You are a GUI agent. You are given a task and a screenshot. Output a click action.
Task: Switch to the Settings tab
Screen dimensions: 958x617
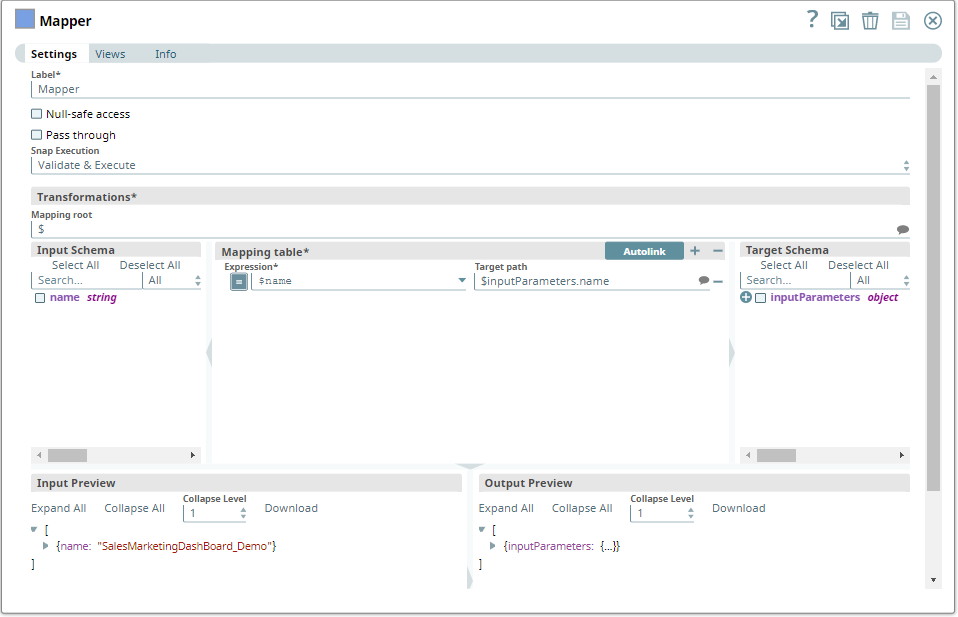pos(54,54)
